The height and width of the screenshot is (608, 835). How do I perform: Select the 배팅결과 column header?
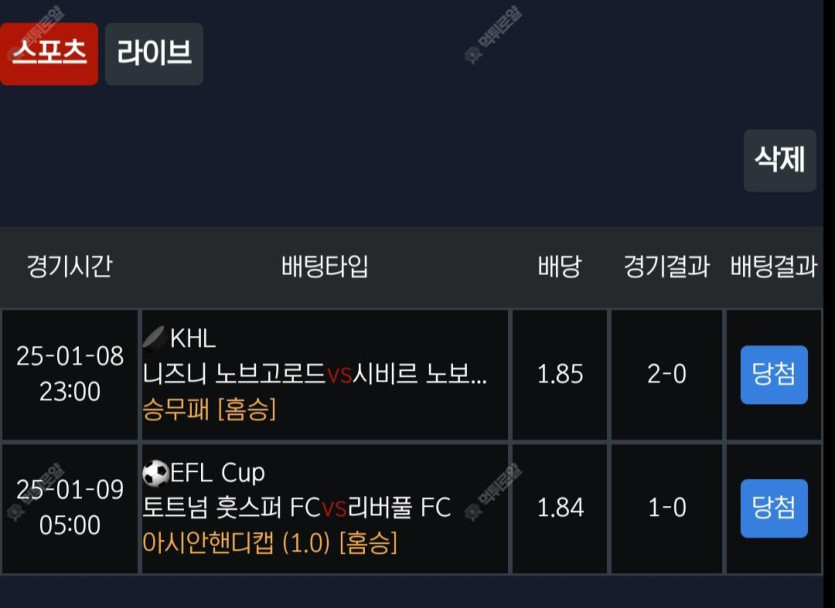774,266
